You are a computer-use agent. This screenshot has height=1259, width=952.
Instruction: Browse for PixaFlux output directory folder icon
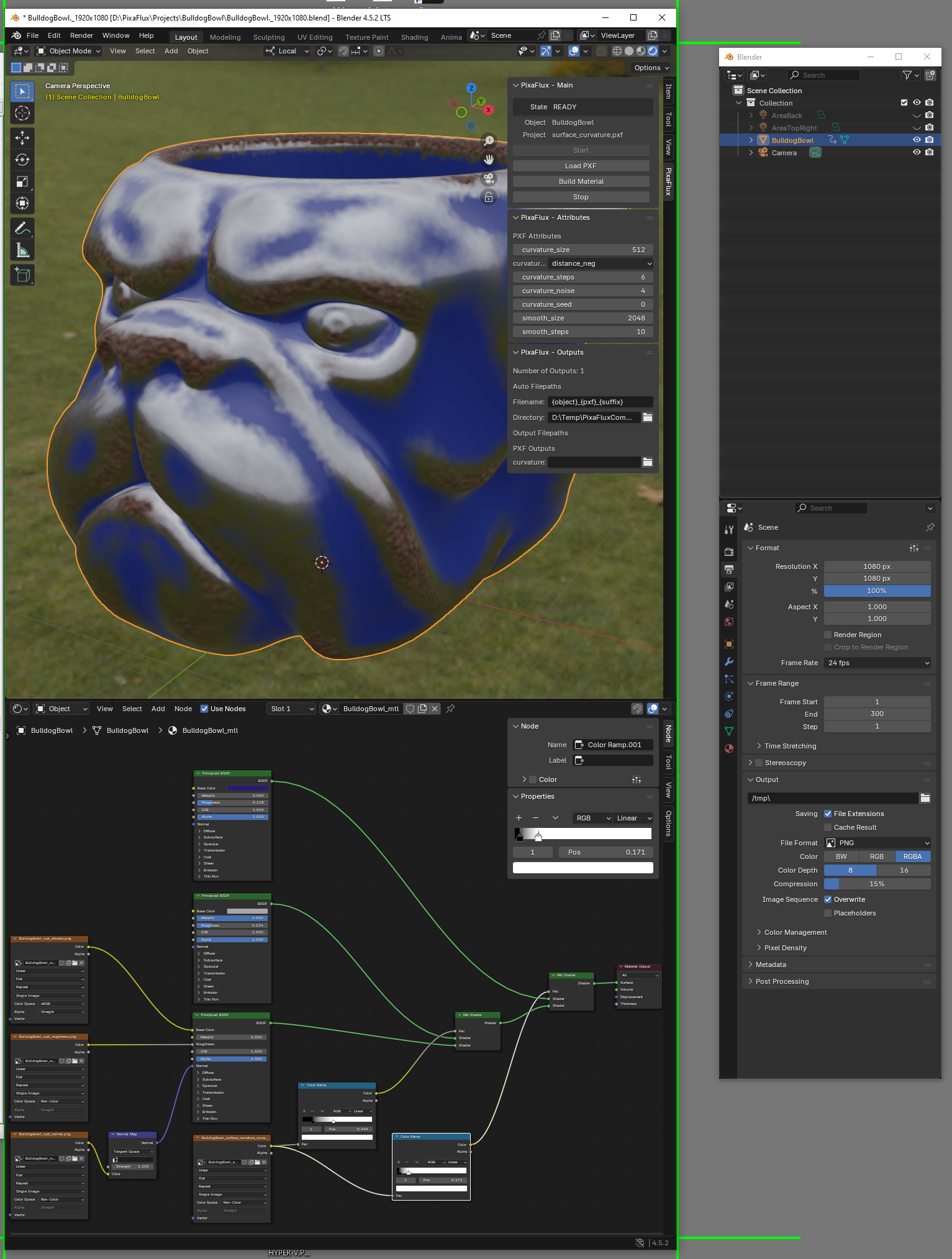click(x=648, y=417)
